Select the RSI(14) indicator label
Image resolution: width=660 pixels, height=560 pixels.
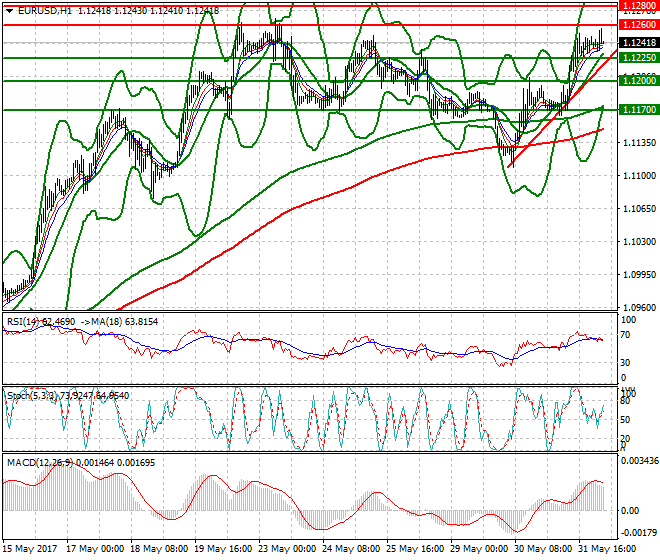tap(22, 322)
